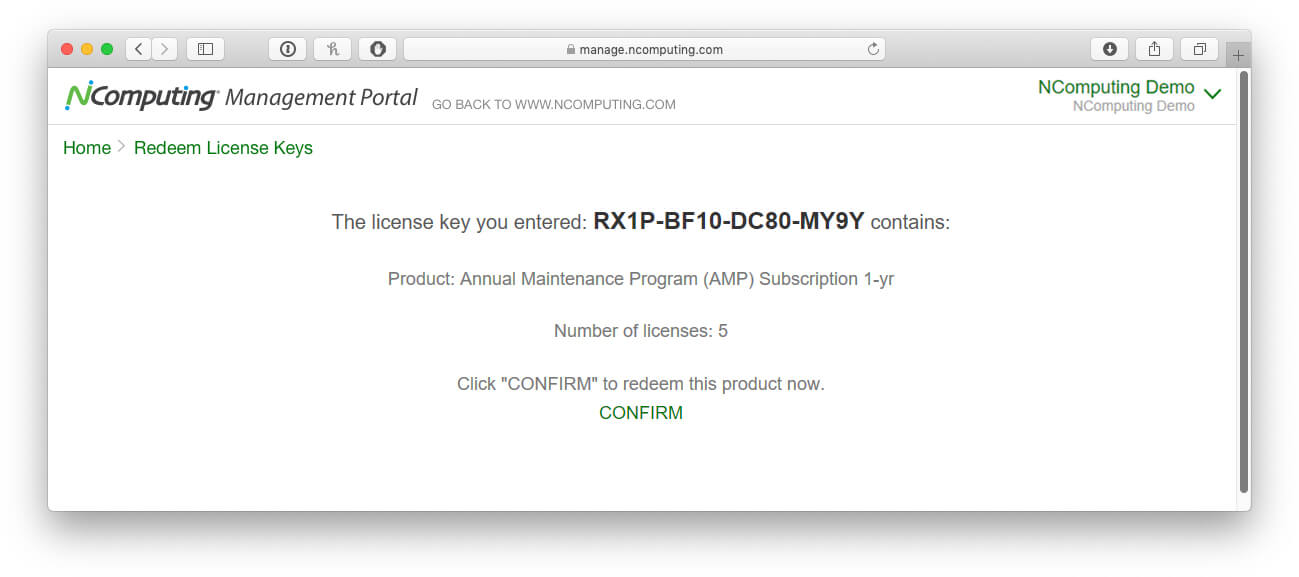Toggle the Safari sidebar button

[205, 49]
